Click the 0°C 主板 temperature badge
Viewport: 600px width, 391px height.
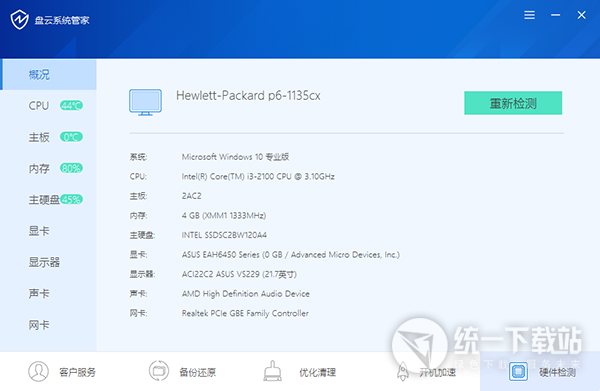pyautogui.click(x=71, y=137)
